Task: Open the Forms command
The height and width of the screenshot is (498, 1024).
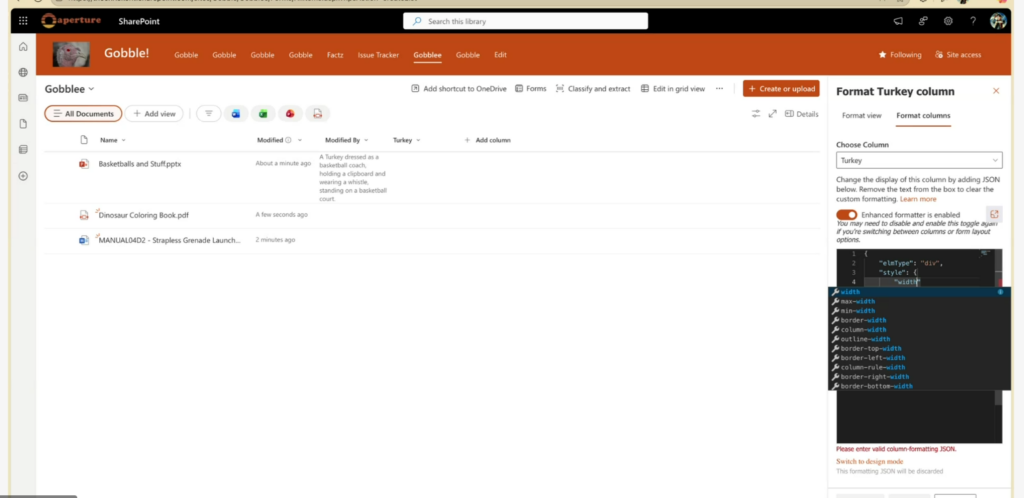Action: [530, 88]
